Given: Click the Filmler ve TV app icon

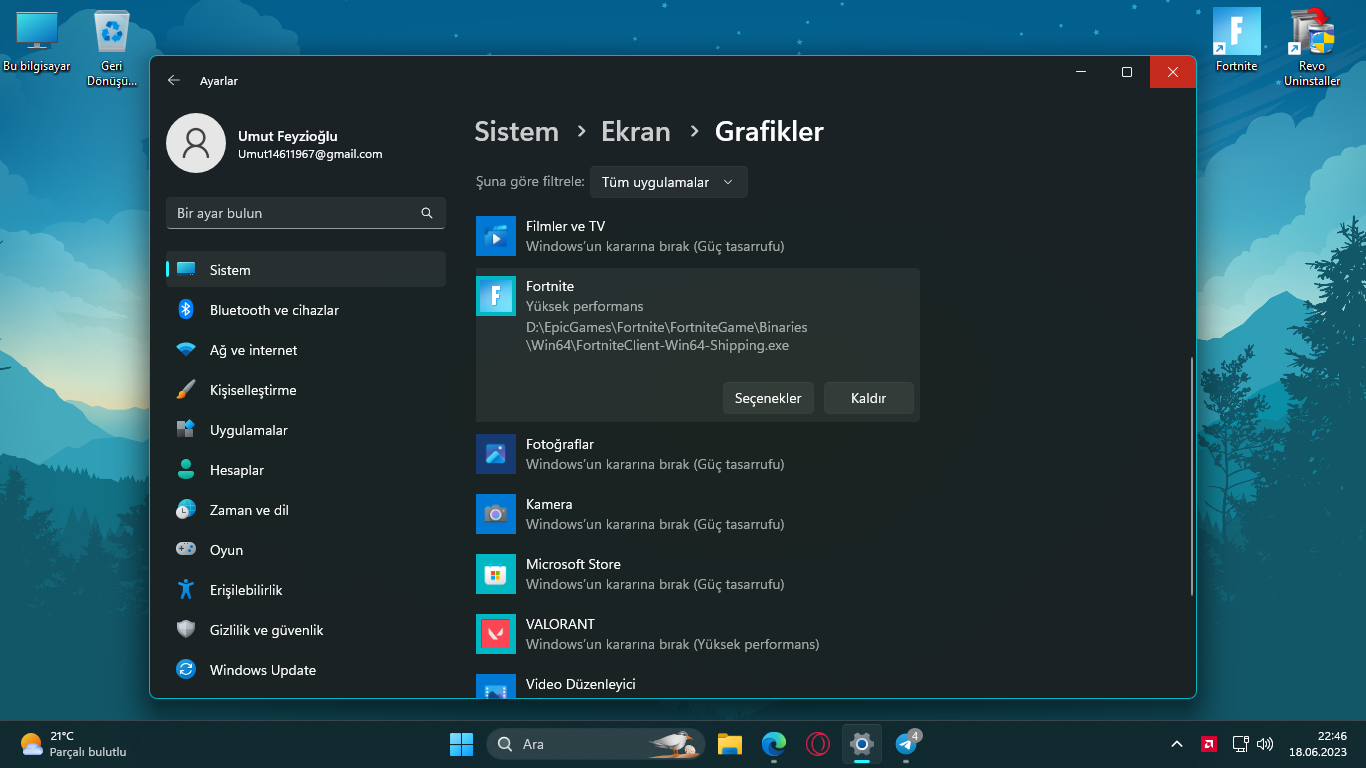Looking at the screenshot, I should point(496,236).
